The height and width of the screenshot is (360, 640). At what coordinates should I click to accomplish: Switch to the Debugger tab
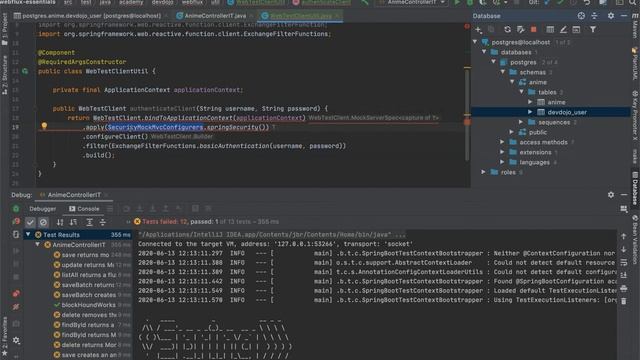42,209
